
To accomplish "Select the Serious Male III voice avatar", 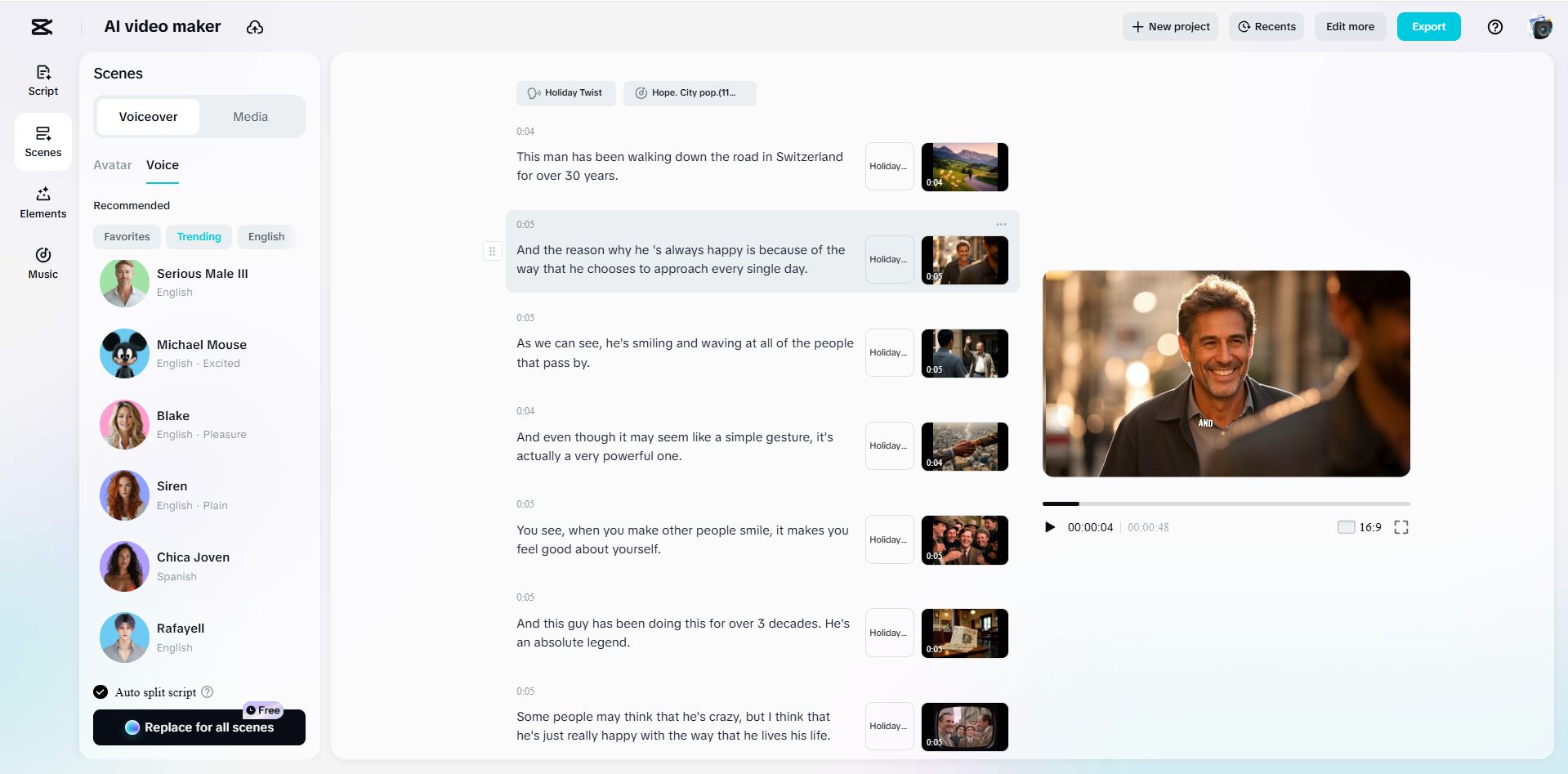I will pyautogui.click(x=124, y=283).
